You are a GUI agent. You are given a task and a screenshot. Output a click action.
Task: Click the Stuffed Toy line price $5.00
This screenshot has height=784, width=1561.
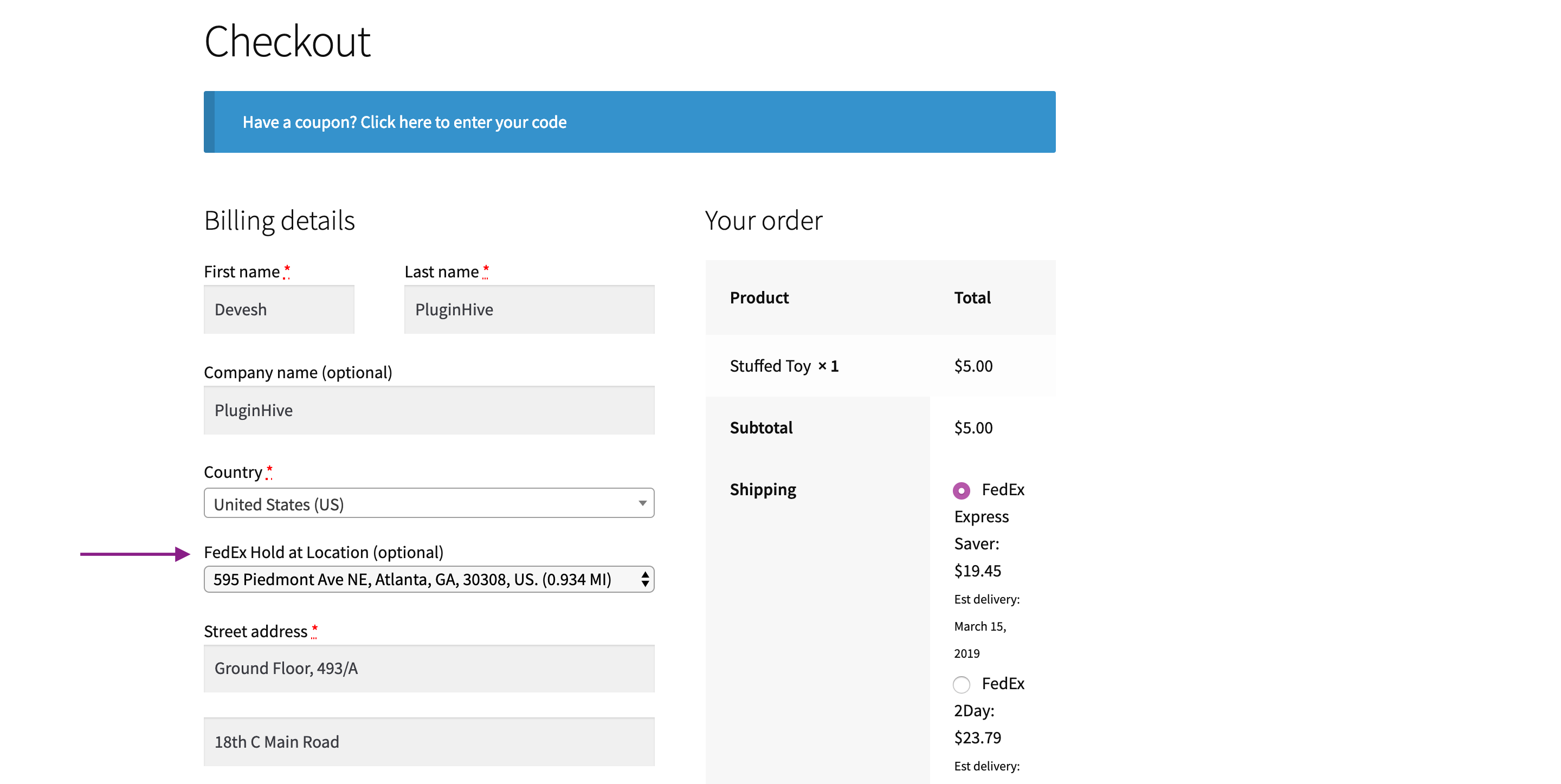pyautogui.click(x=973, y=366)
